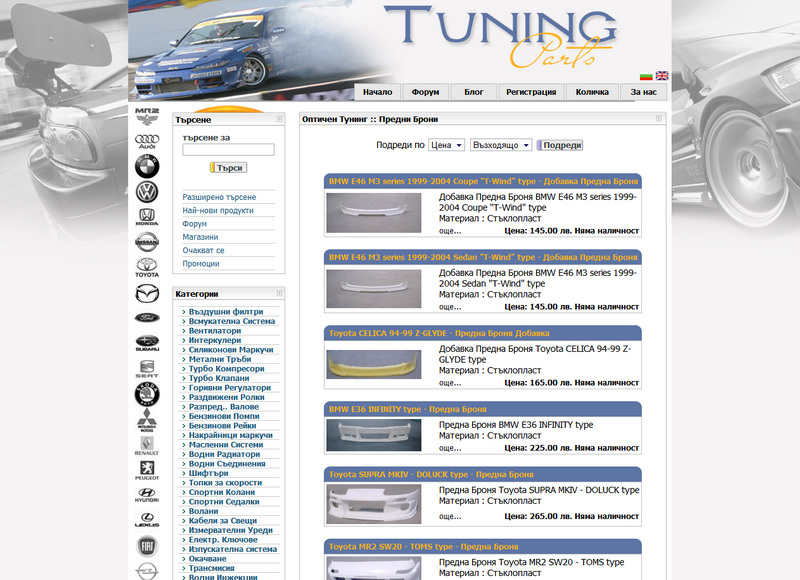800x580 pixels.
Task: Open the Ford brand logo
Action: tap(147, 318)
